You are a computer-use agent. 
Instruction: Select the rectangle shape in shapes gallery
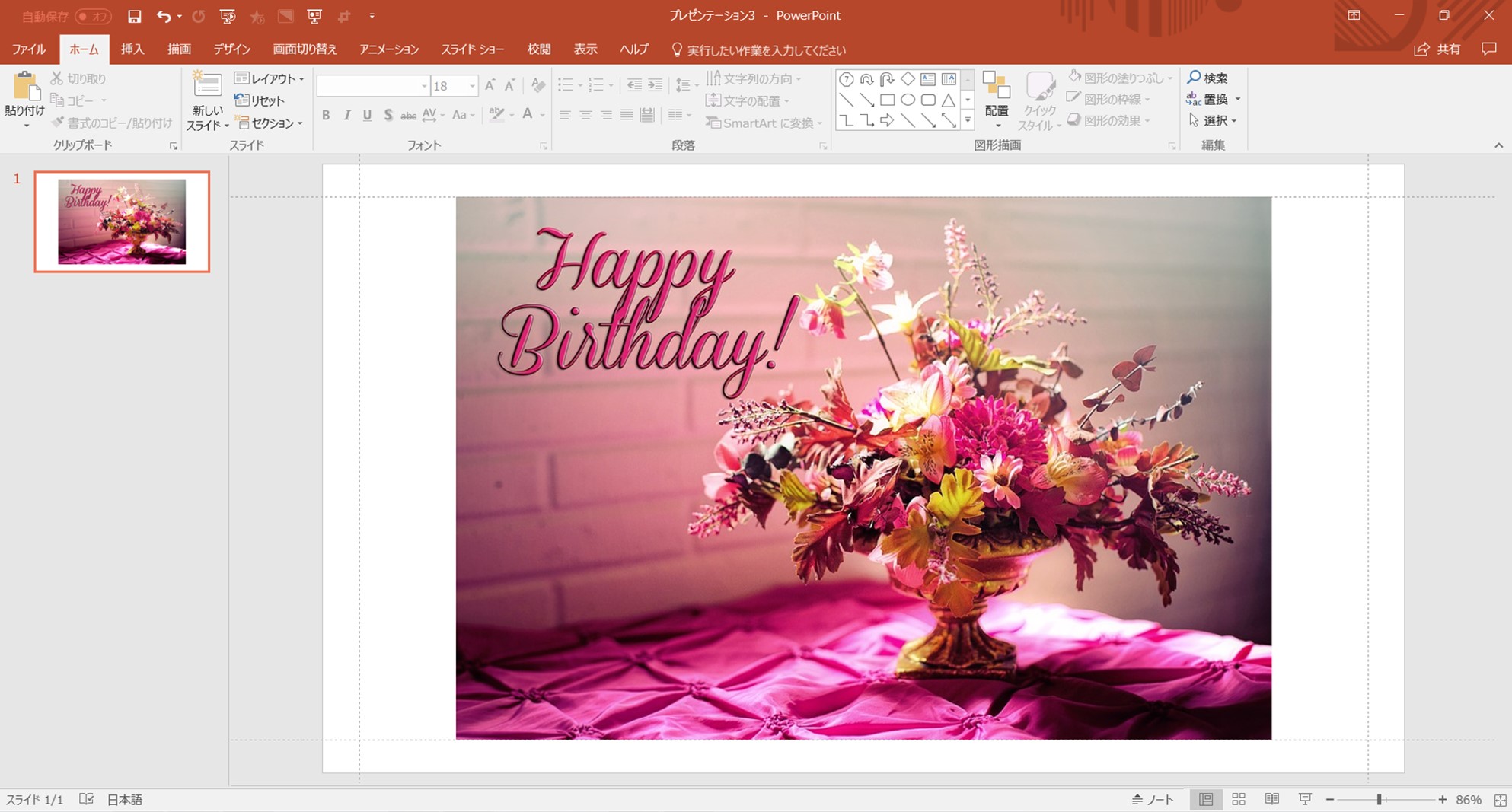click(887, 100)
